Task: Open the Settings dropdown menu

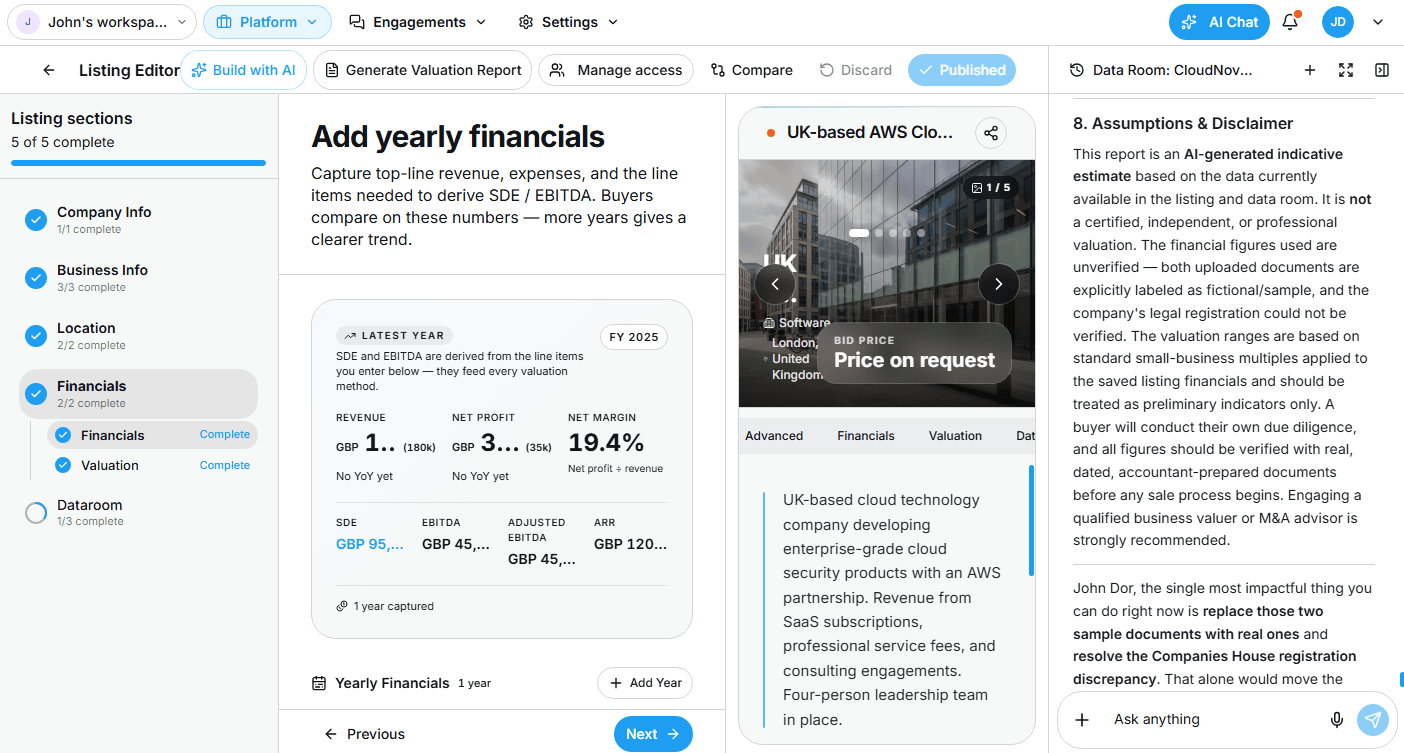Action: coord(568,22)
